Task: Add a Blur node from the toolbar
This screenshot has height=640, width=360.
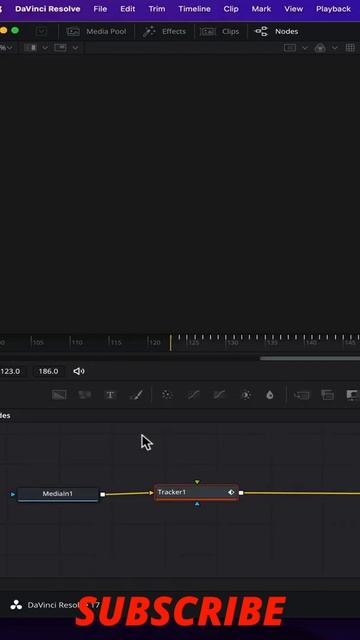Action: coord(270,395)
